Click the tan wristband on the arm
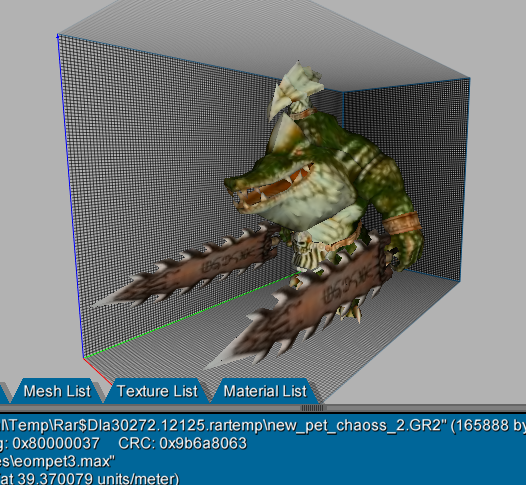The height and width of the screenshot is (485, 526). (x=402, y=223)
